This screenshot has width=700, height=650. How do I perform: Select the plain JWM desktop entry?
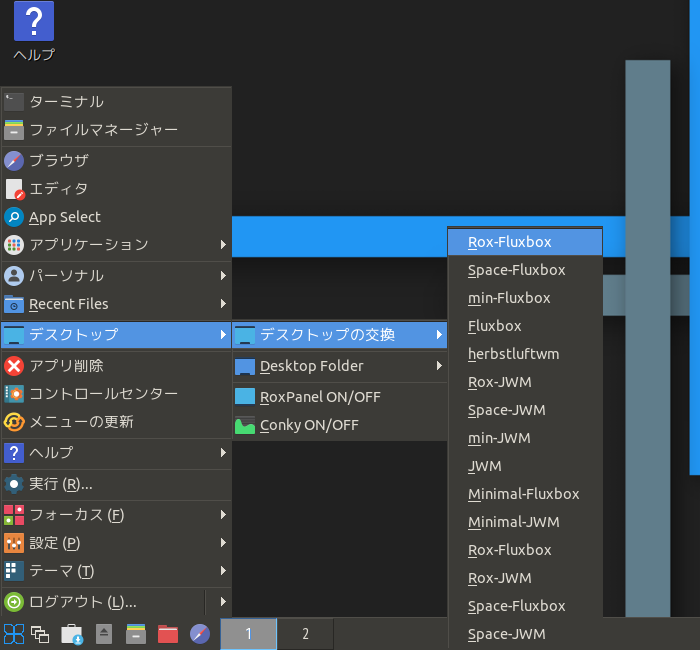(525, 466)
